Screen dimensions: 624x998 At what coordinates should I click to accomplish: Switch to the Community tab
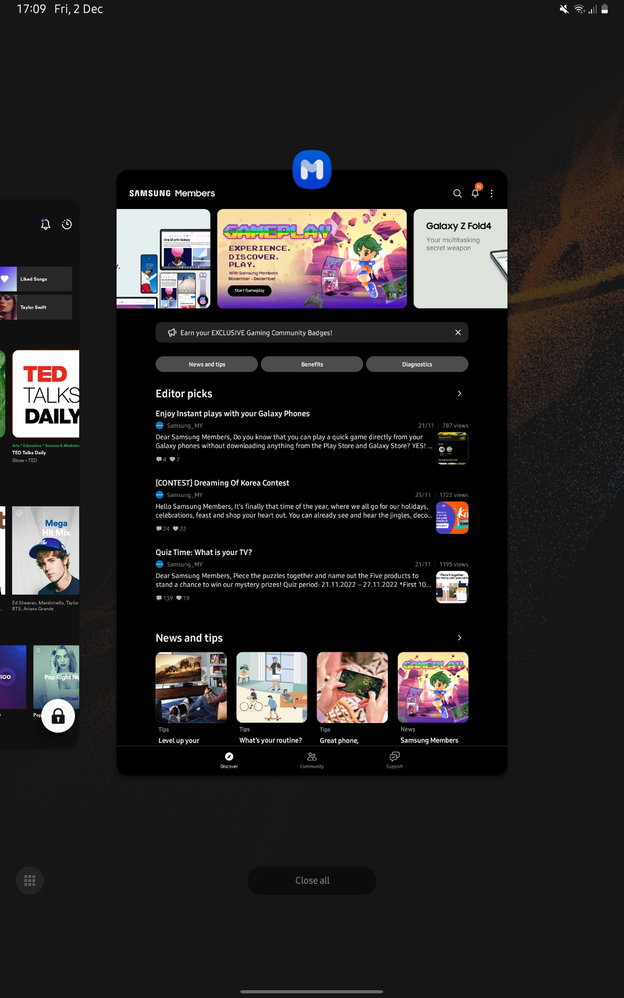312,760
